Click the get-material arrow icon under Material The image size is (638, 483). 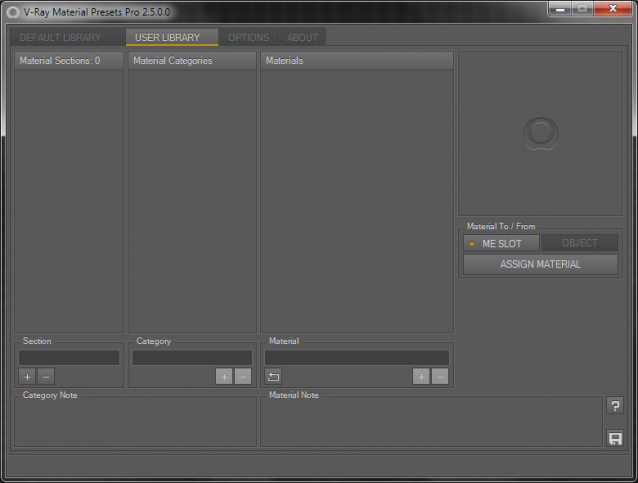pyautogui.click(x=273, y=376)
